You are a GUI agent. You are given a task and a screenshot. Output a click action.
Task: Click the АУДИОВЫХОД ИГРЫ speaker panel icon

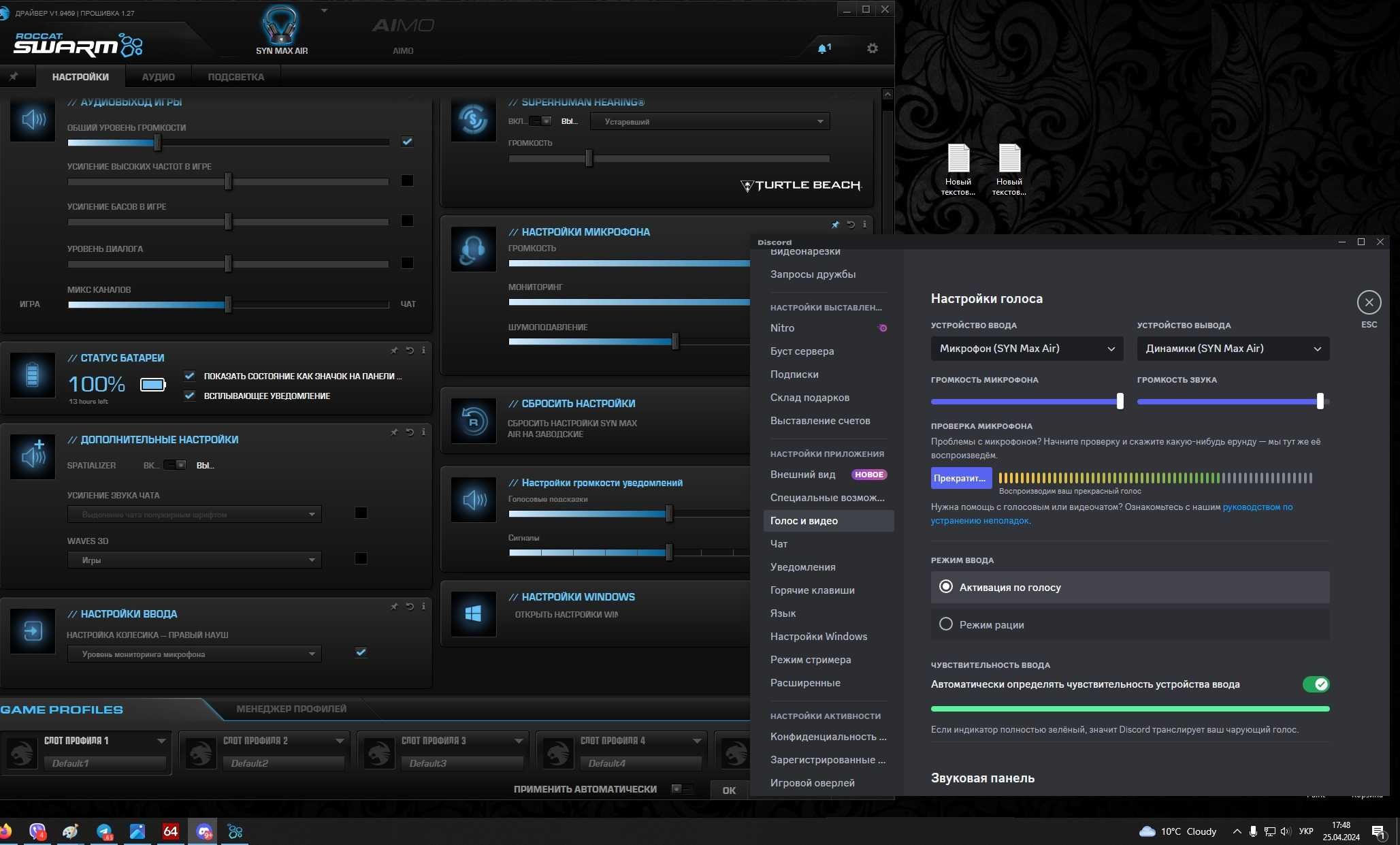point(33,121)
